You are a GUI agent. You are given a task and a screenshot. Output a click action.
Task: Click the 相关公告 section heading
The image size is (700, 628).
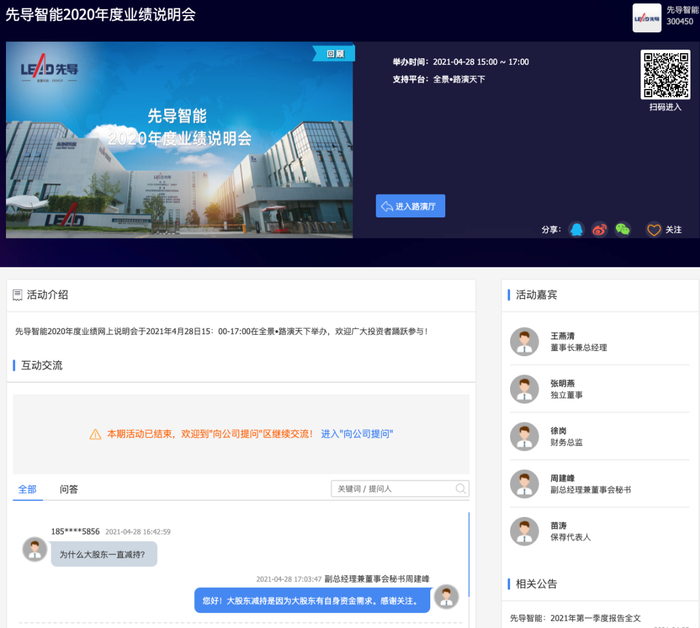click(536, 584)
